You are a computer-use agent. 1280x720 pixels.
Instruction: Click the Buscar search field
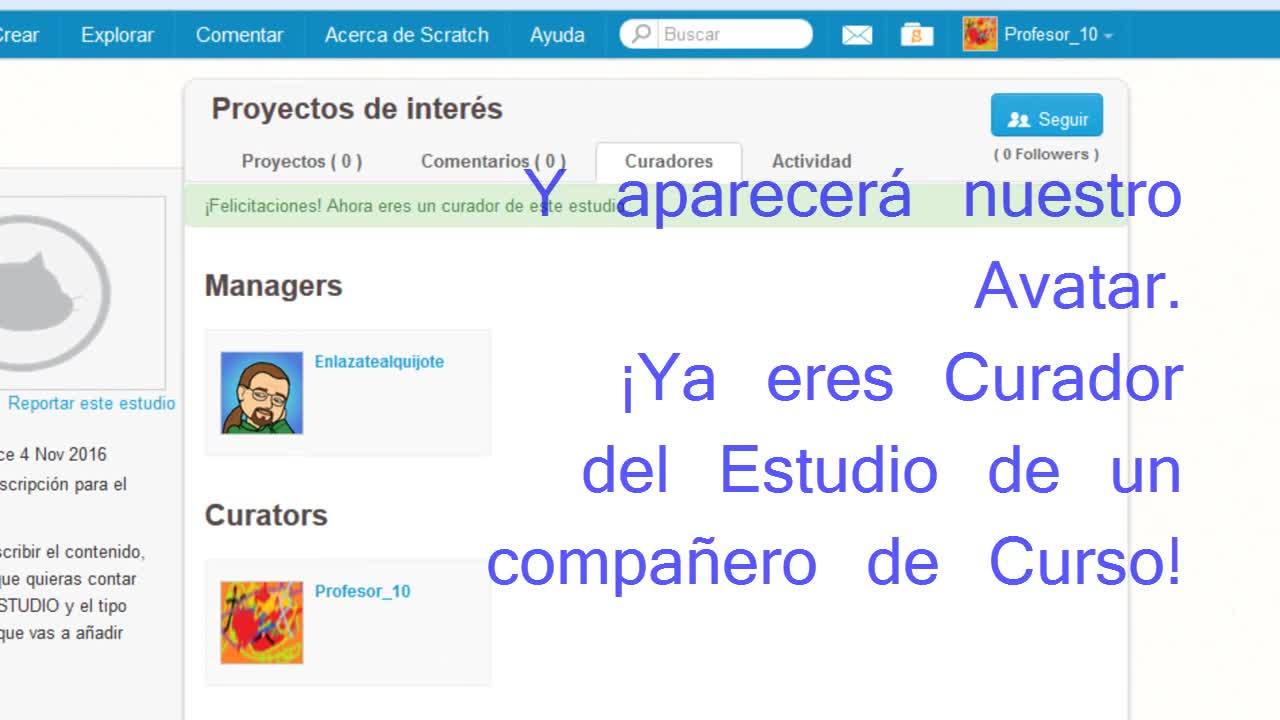click(716, 34)
